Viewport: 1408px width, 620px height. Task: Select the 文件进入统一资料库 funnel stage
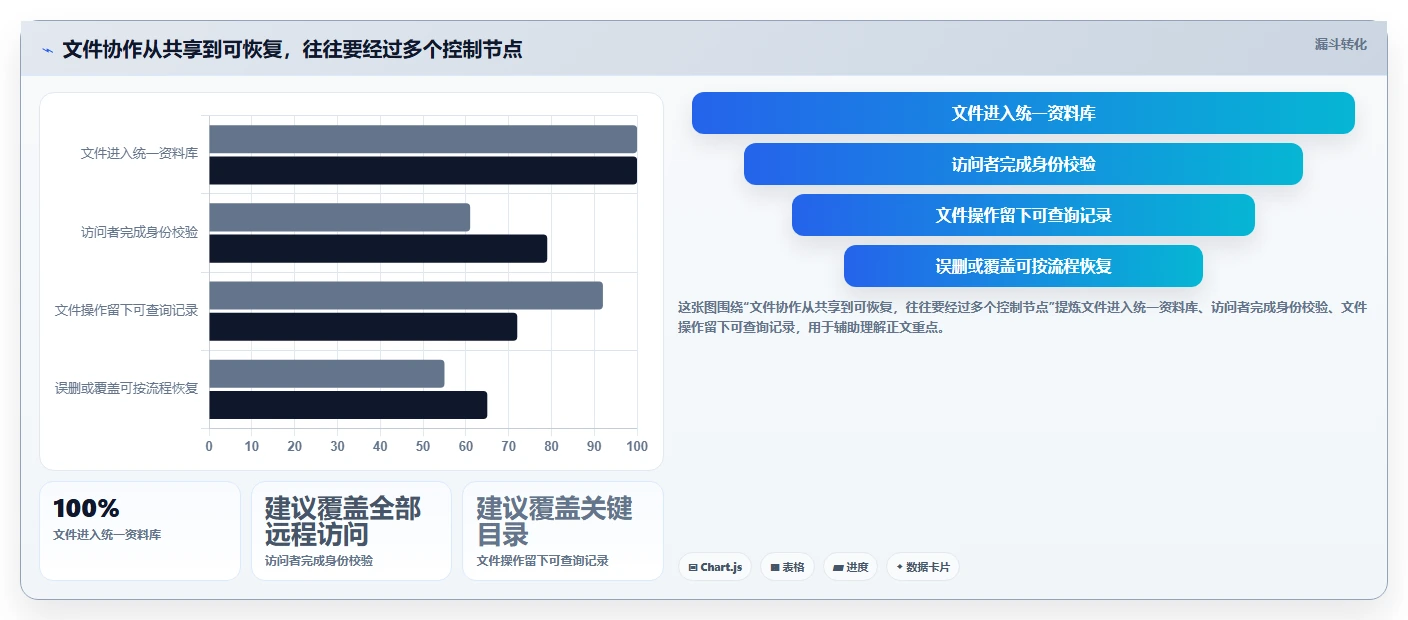[x=1023, y=113]
